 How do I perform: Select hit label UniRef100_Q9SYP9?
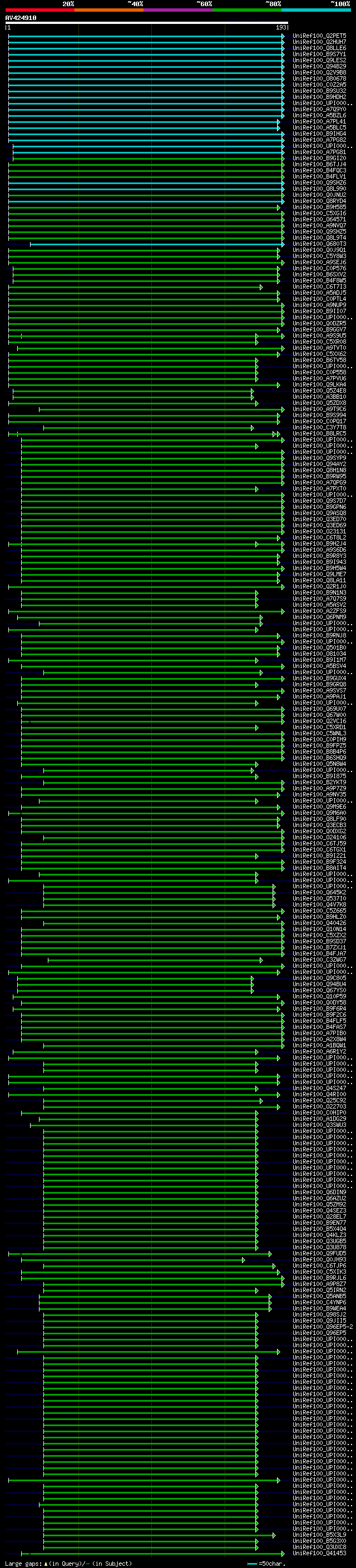[319, 458]
